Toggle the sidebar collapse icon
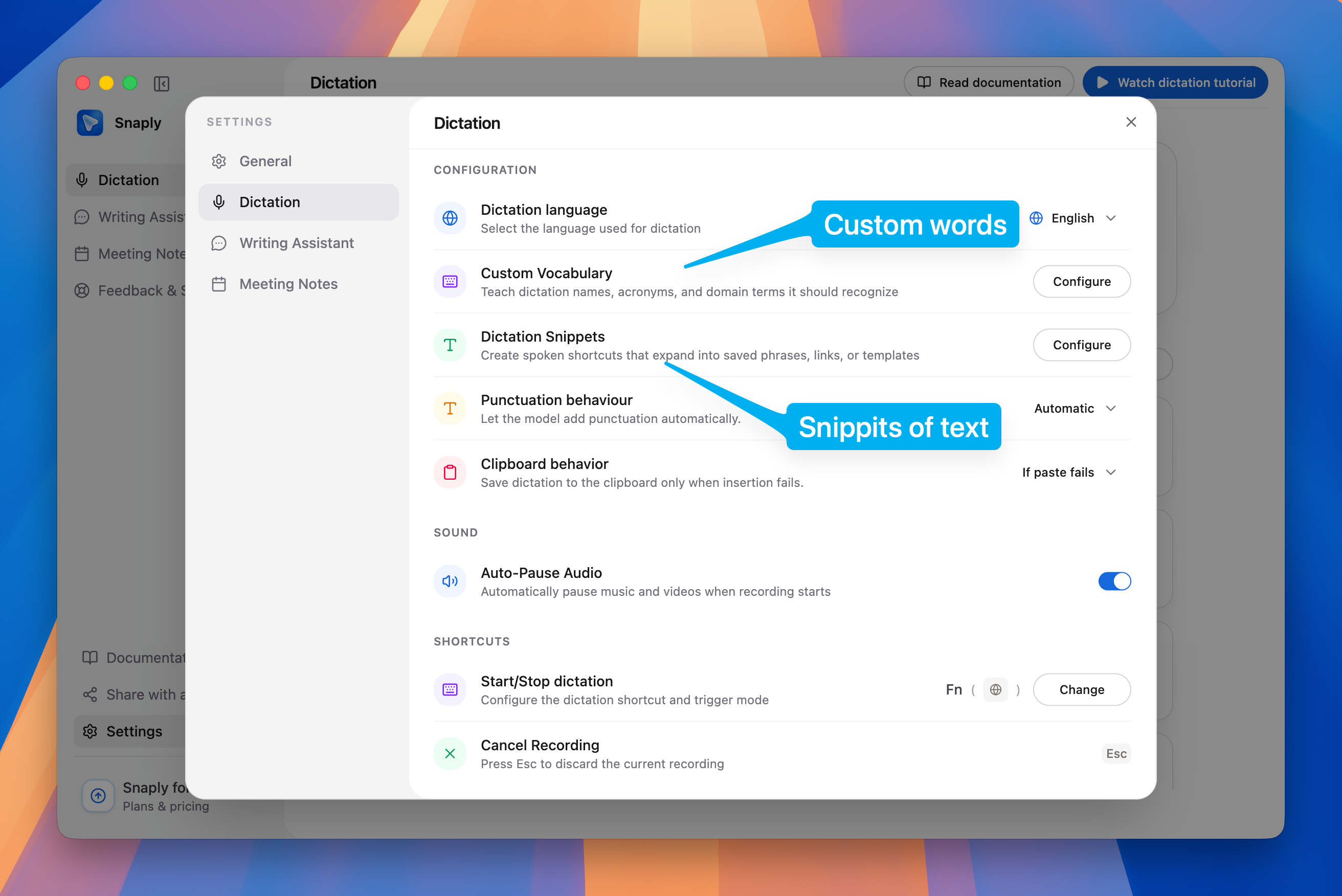This screenshot has width=1342, height=896. (162, 83)
